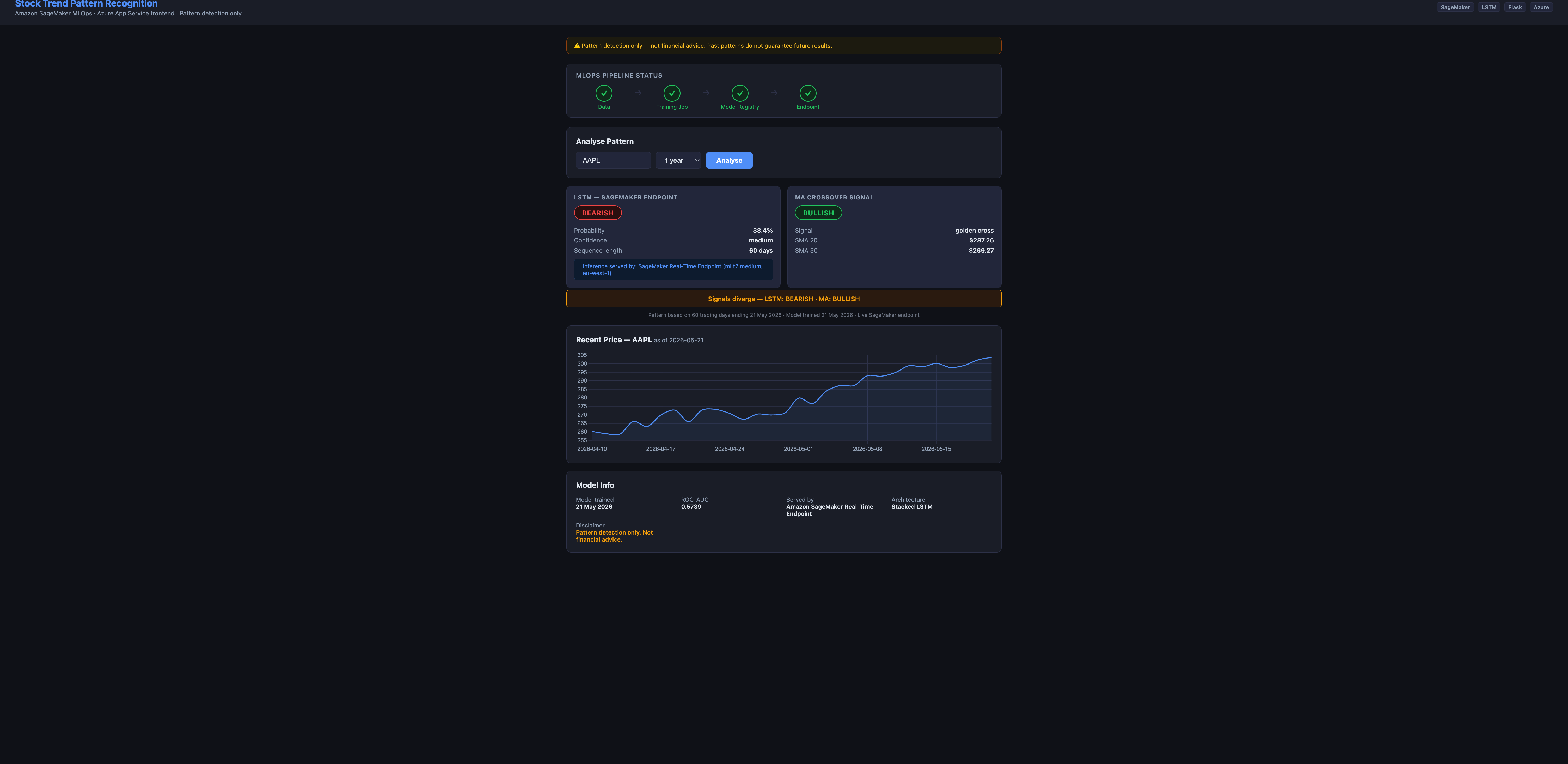Click the $287.26 SMA 20 value
This screenshot has width=1568, height=764.
click(981, 240)
